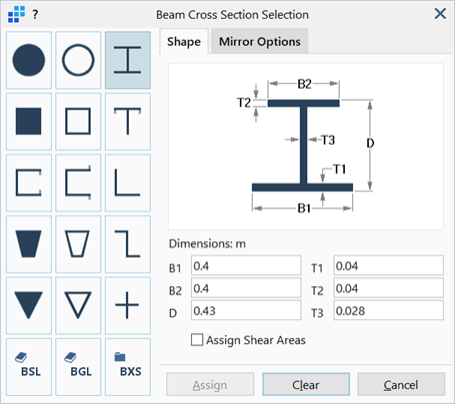Select the hollow trapezoid section
455x404 pixels.
click(78, 244)
